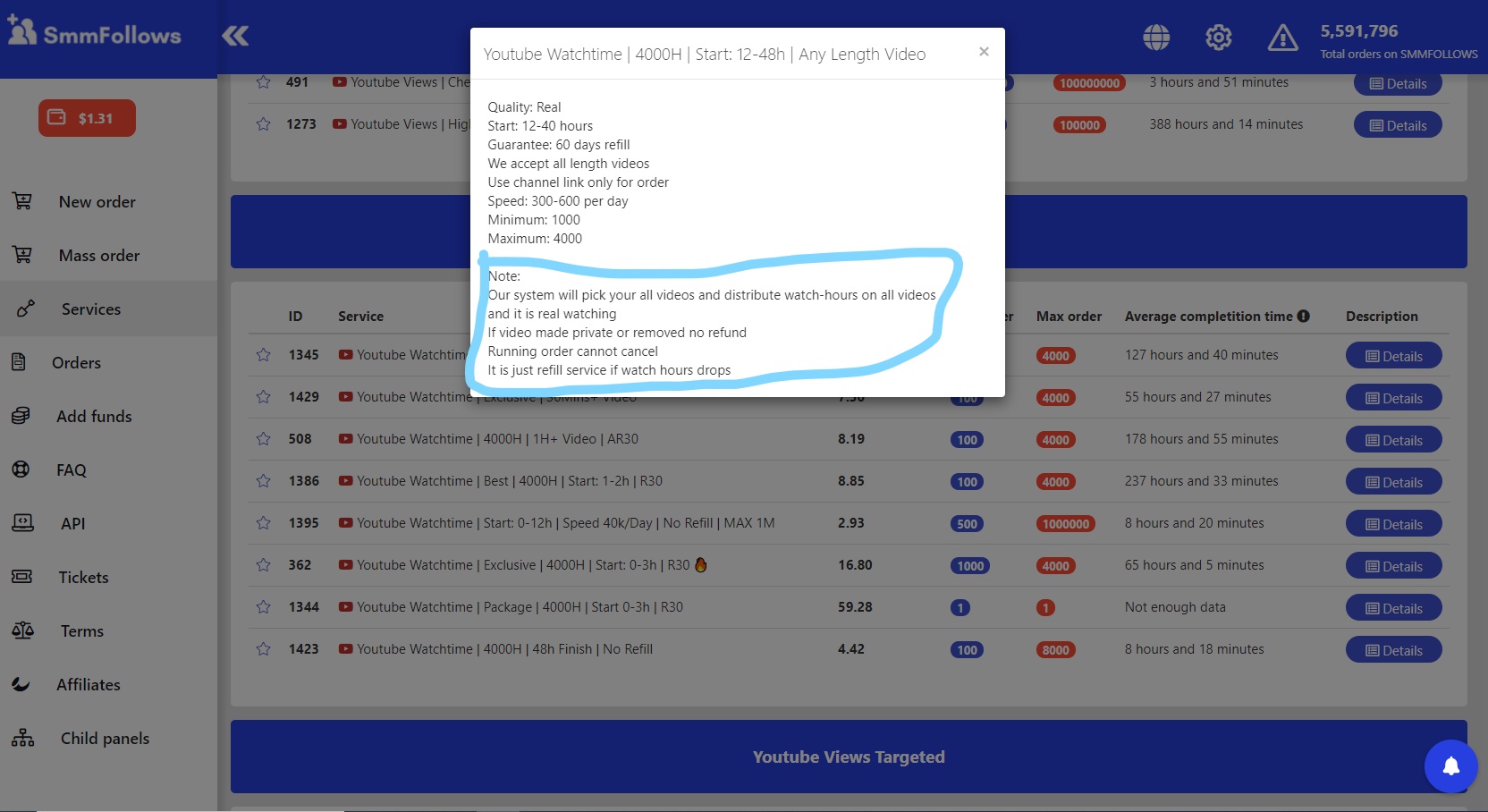
Task: Open the notification bell button
Action: tap(1451, 766)
